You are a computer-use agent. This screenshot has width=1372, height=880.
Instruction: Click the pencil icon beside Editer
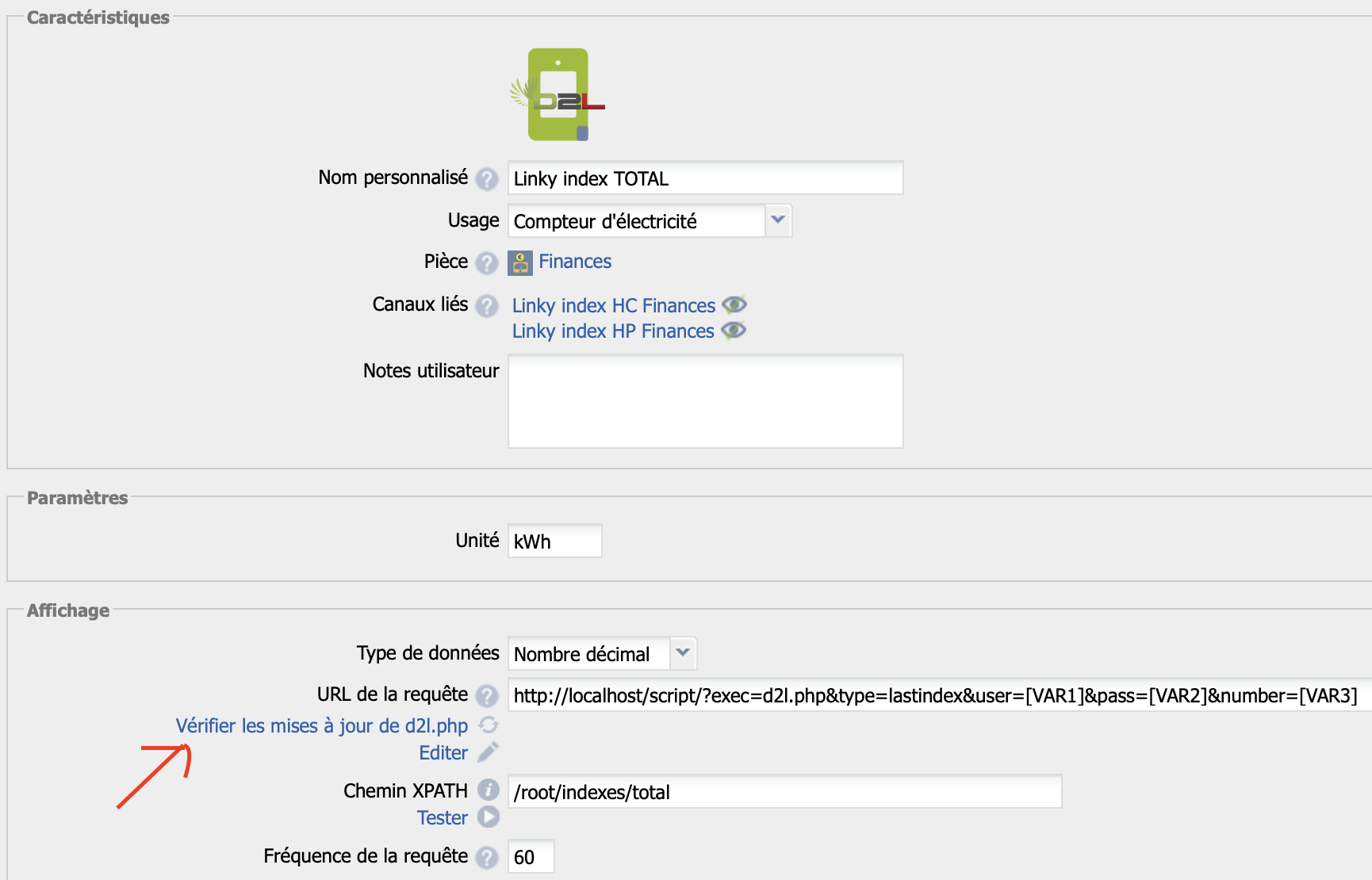tap(489, 752)
